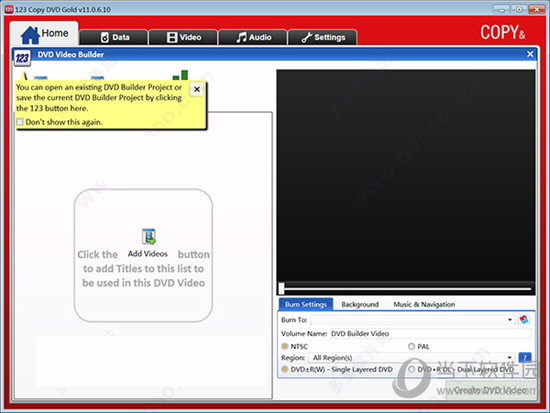Click the Create DVD Video button
This screenshot has height=413, width=550.
tap(490, 390)
